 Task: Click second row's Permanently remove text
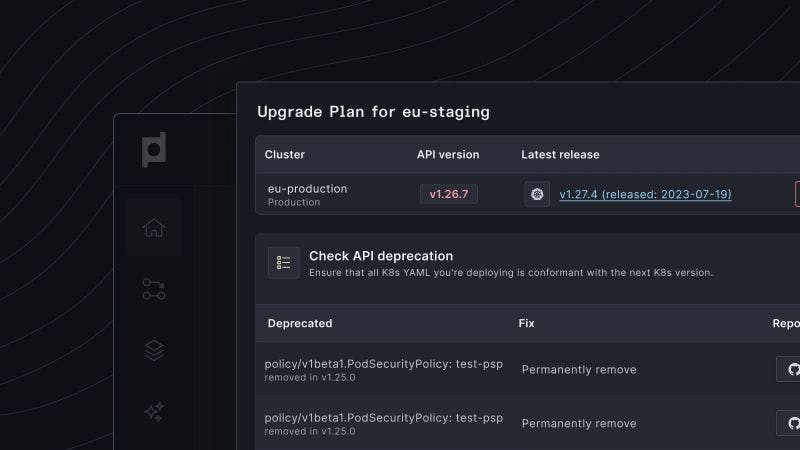pyautogui.click(x=579, y=423)
